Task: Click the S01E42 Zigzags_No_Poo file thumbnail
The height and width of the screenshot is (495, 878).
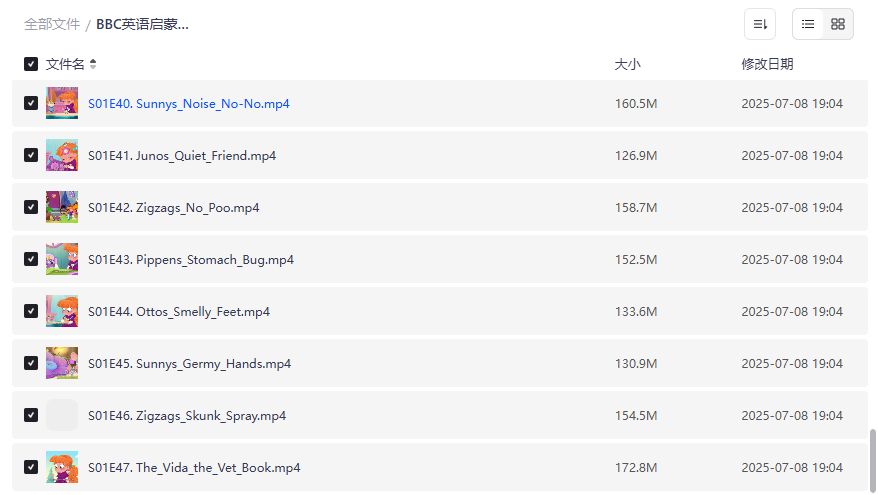Action: [x=62, y=208]
